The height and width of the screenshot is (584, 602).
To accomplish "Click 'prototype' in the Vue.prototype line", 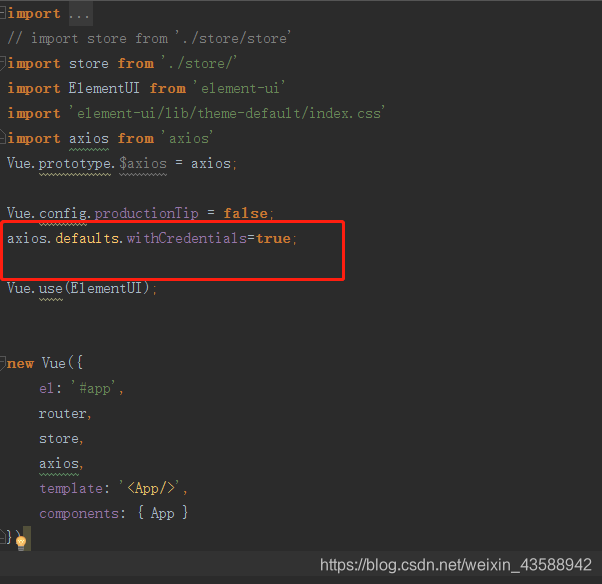I will (75, 164).
